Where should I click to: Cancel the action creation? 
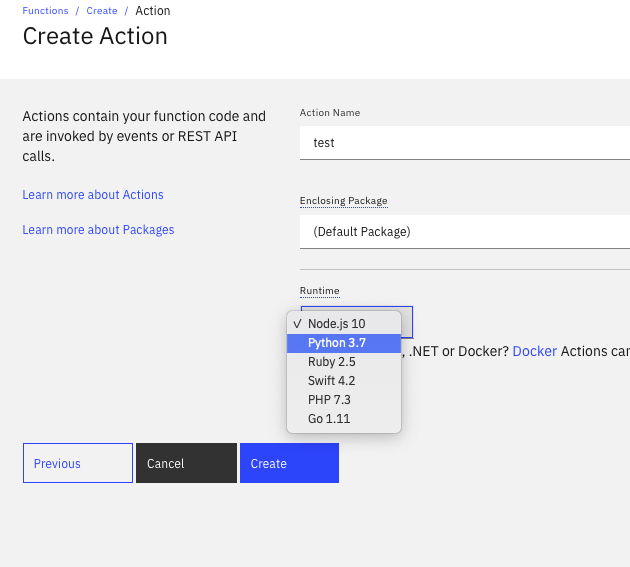pos(186,463)
